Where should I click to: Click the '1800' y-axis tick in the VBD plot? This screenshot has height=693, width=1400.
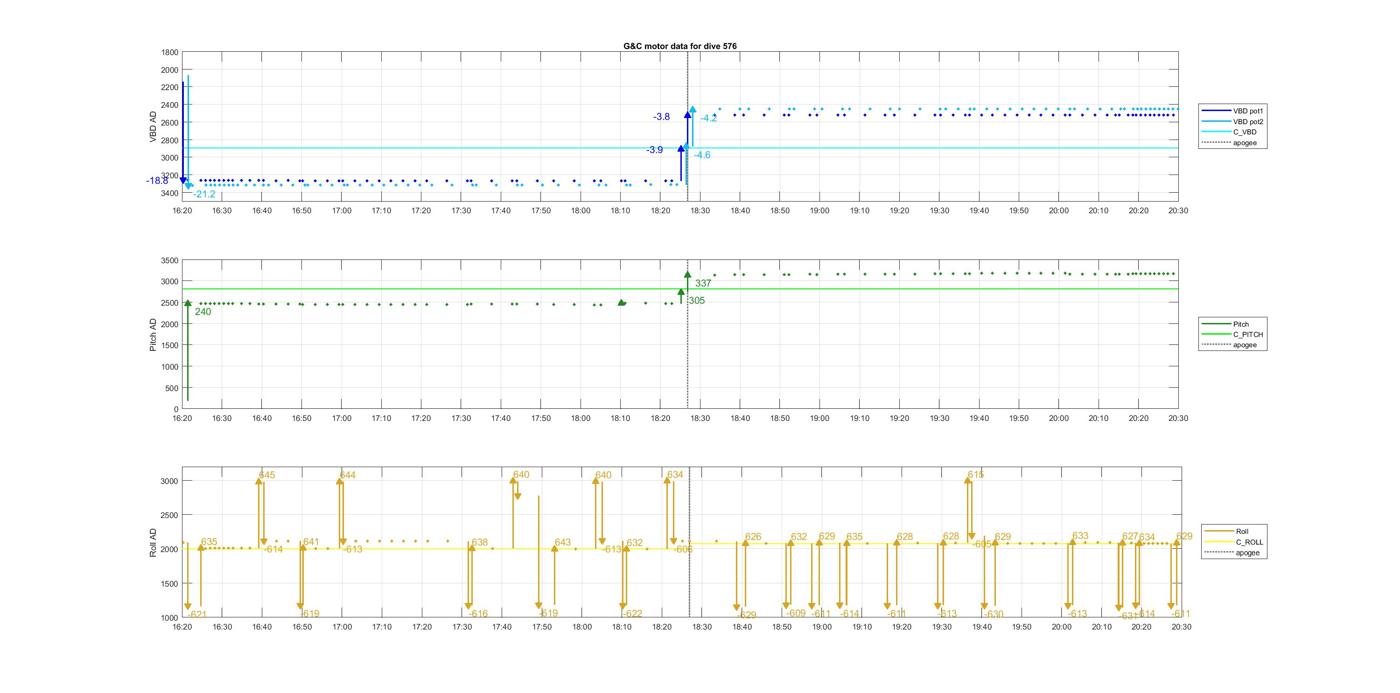pyautogui.click(x=170, y=53)
